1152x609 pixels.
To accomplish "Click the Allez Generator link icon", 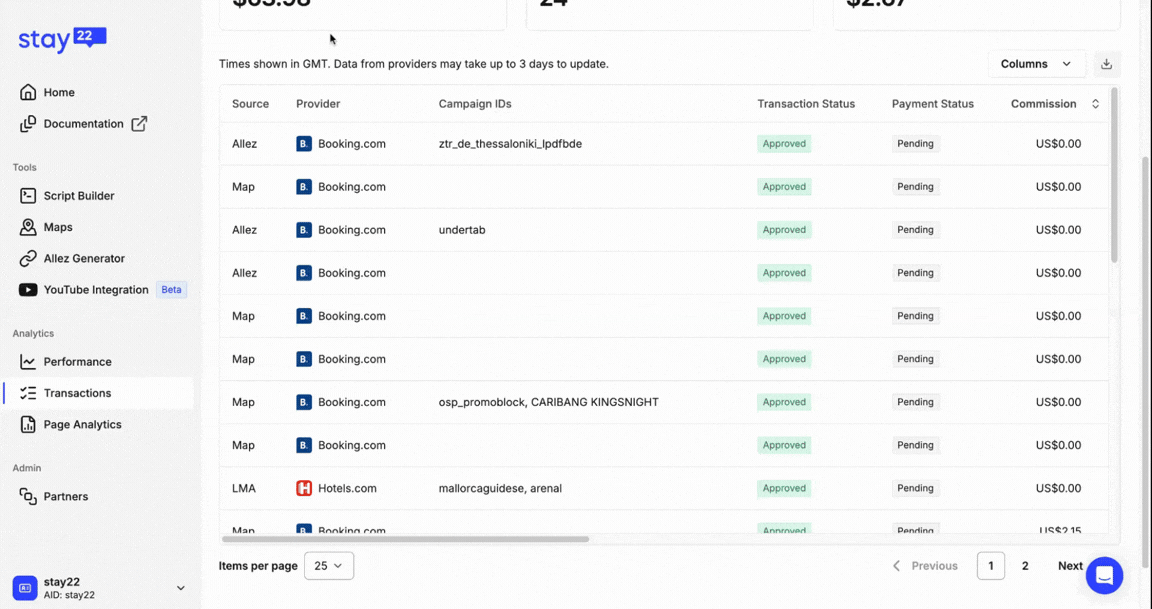I will [x=28, y=259].
